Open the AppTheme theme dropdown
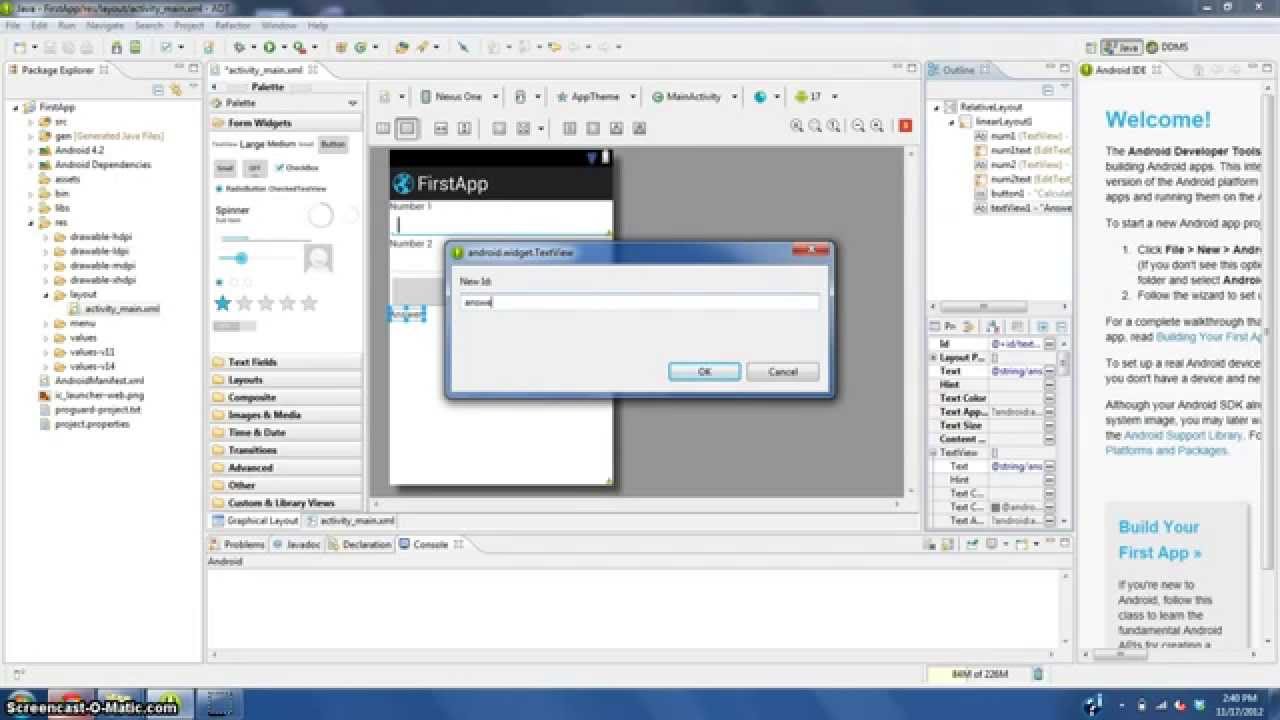Screen dimensions: 1280x720 (x=596, y=97)
